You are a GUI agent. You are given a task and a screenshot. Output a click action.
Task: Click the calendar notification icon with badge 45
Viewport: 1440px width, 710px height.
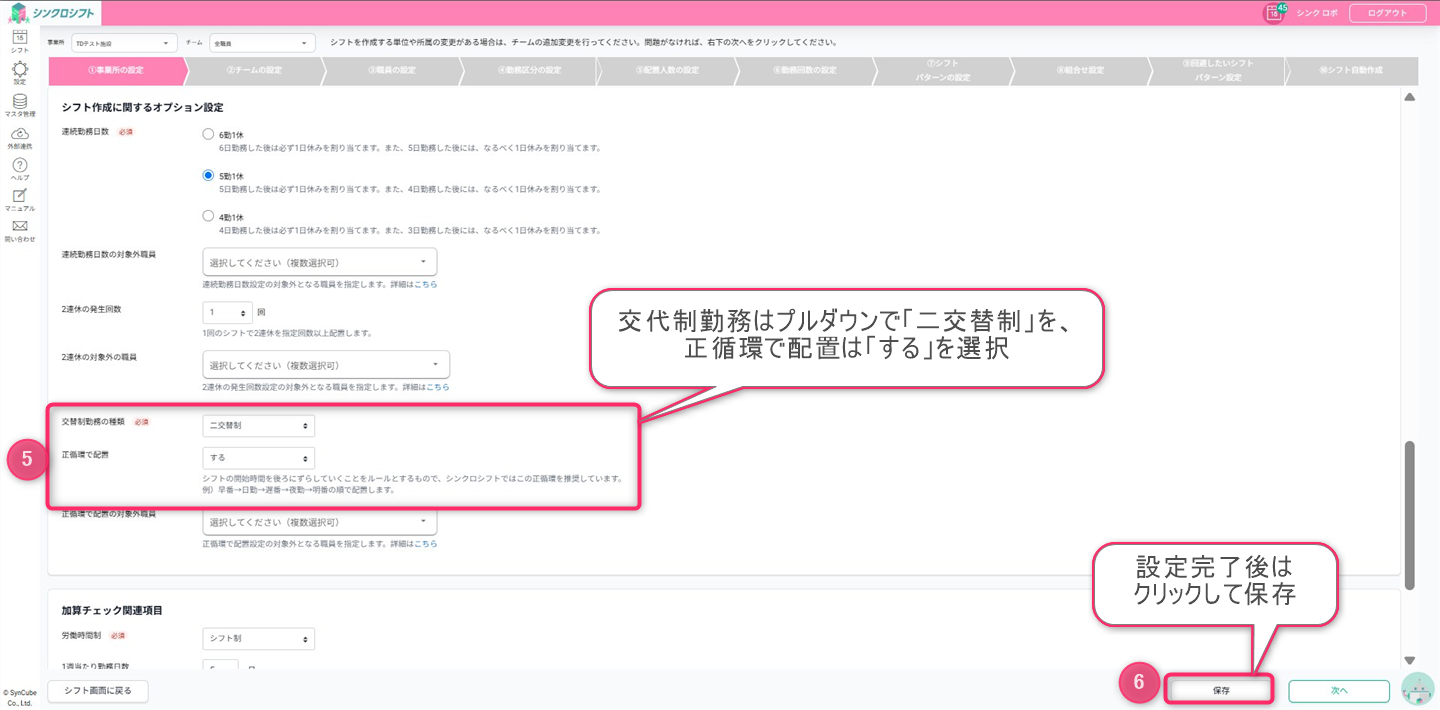(x=1273, y=13)
